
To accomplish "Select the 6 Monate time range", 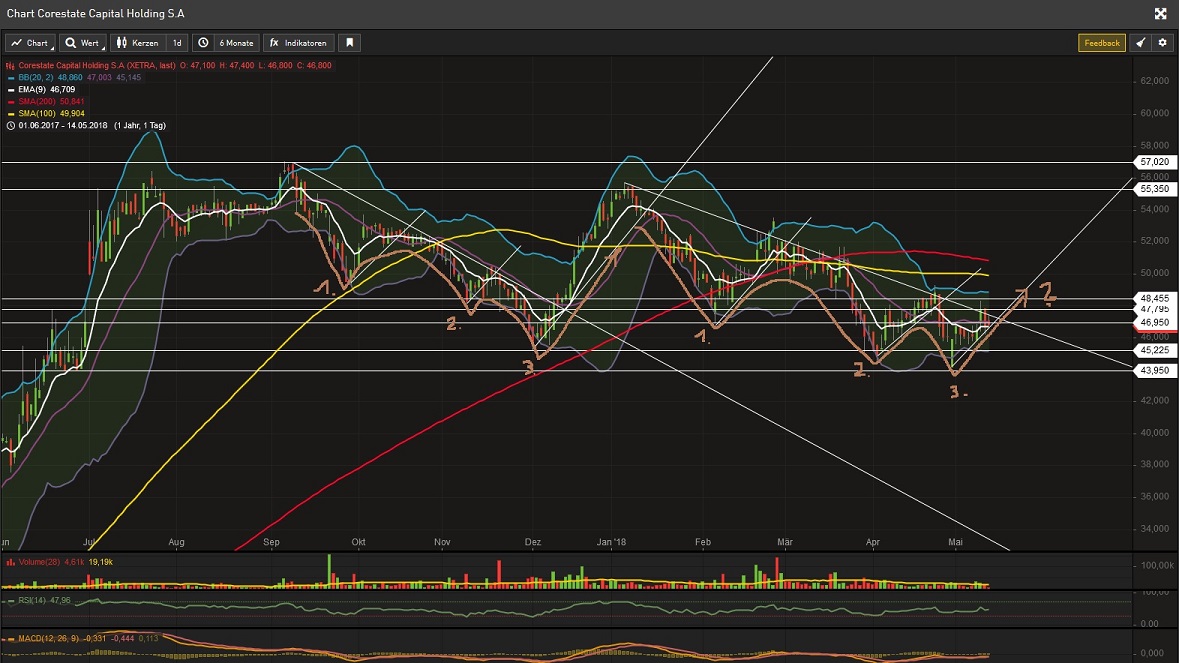I will click(x=236, y=43).
